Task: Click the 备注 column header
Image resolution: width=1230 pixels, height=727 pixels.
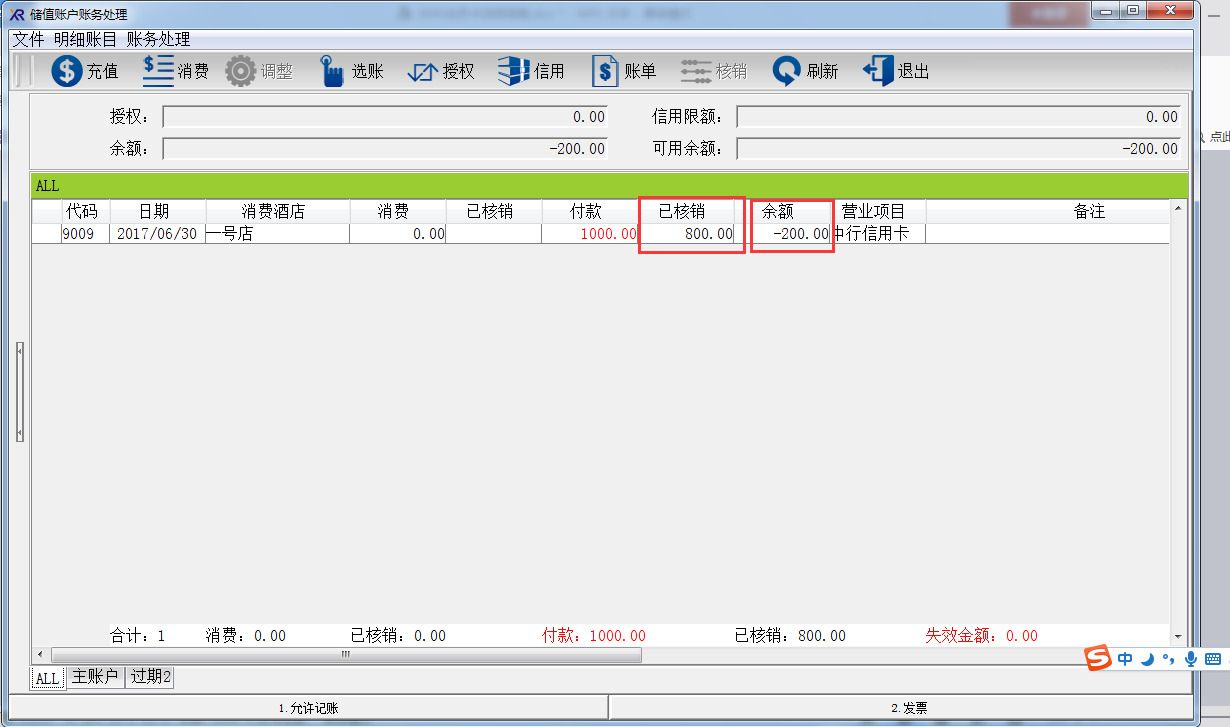Action: [x=1088, y=211]
